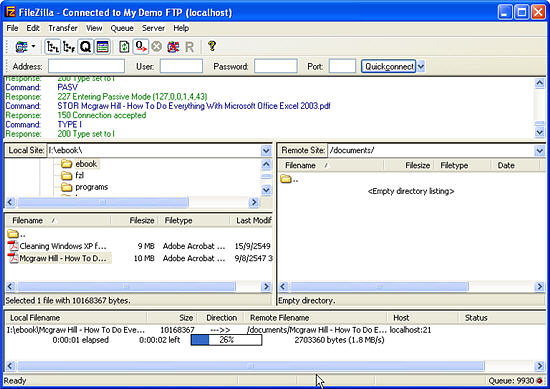Viewport: 550px width, 389px height.
Task: Expand the Local Site path dropdown
Action: (266, 150)
